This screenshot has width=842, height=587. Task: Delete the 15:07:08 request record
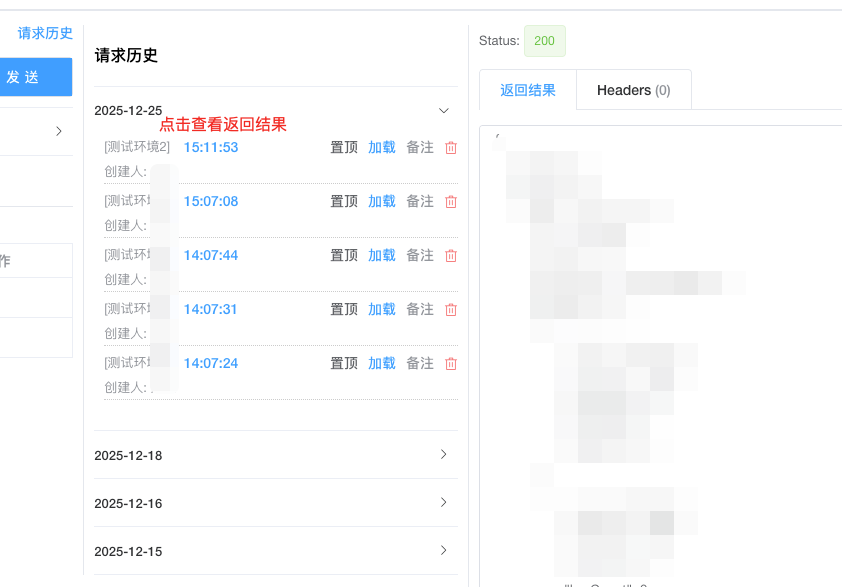click(x=451, y=202)
